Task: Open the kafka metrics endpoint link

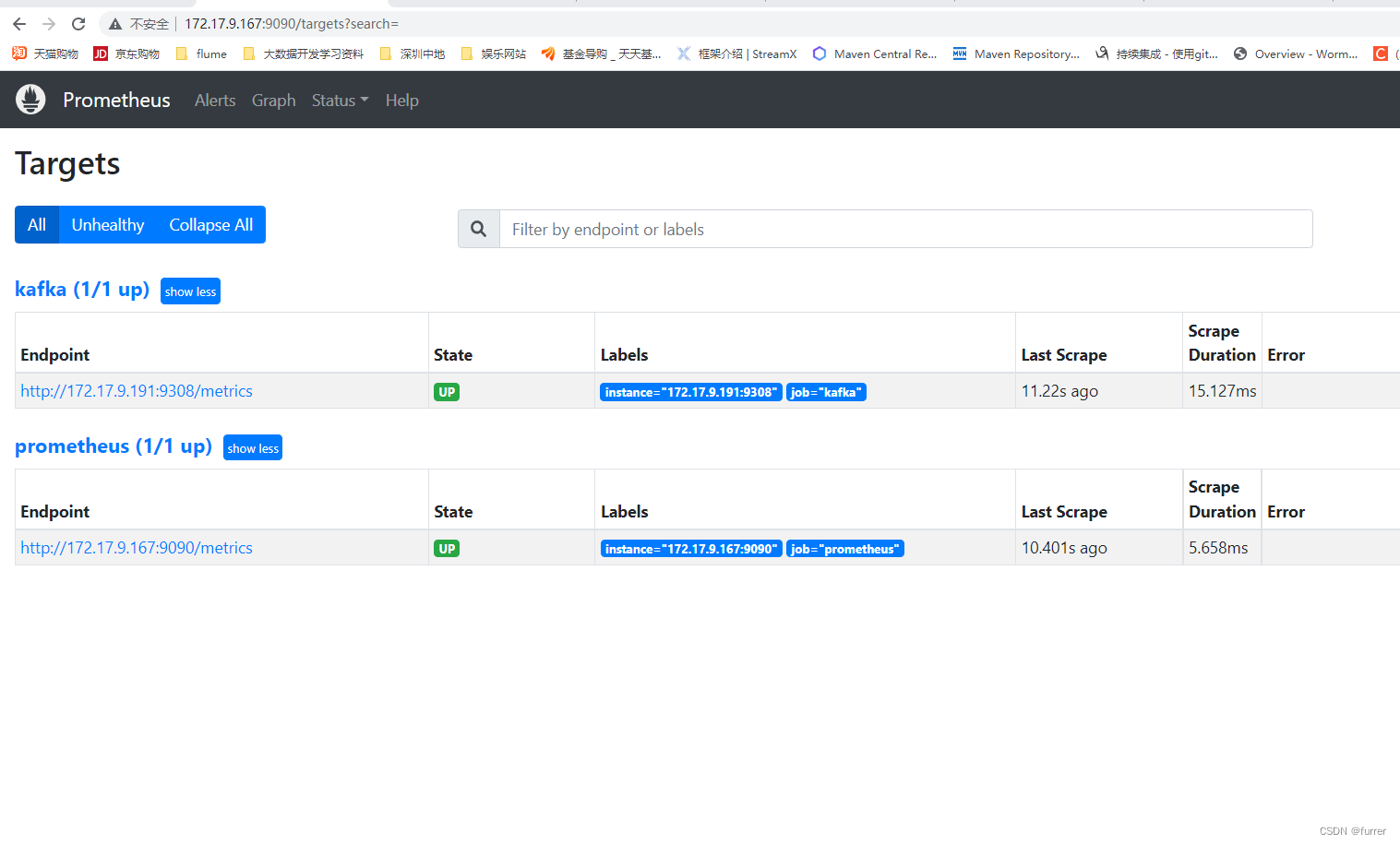Action: (137, 391)
